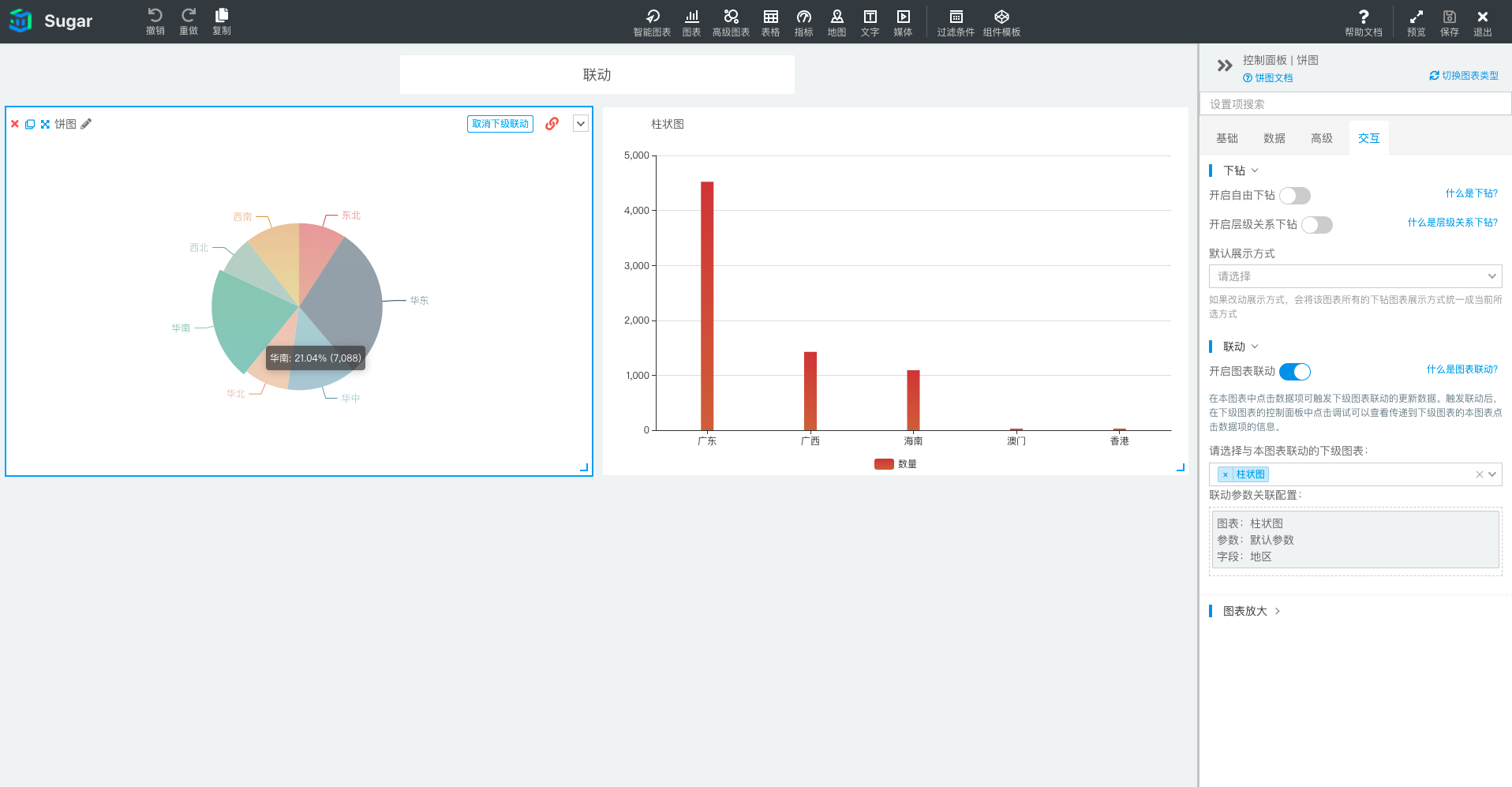1512x787 pixels.
Task: Click the 东北 pie slice label
Action: pos(351,215)
